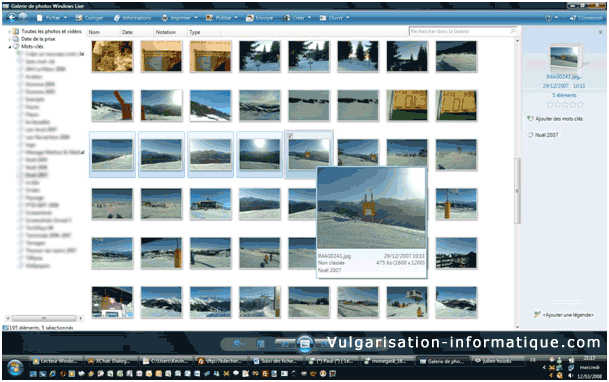Switch to Suivi des fiche taskbar button
This screenshot has height=382, width=609.
(276, 361)
